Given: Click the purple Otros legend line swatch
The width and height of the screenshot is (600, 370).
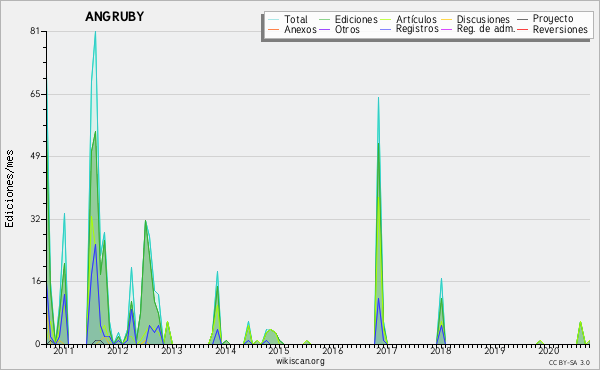Looking at the screenshot, I should [324, 29].
